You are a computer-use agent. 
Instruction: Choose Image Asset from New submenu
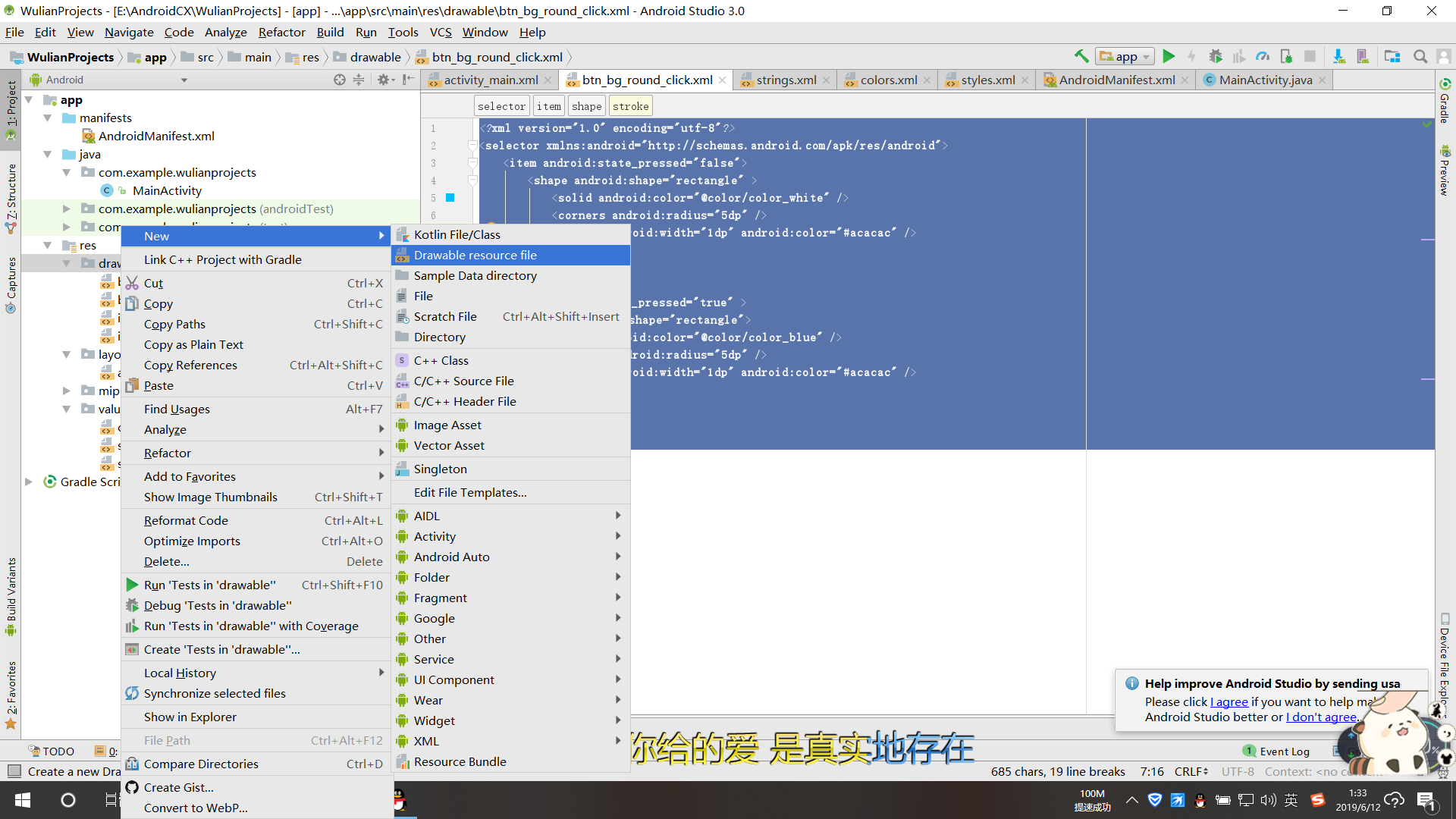pos(512,425)
